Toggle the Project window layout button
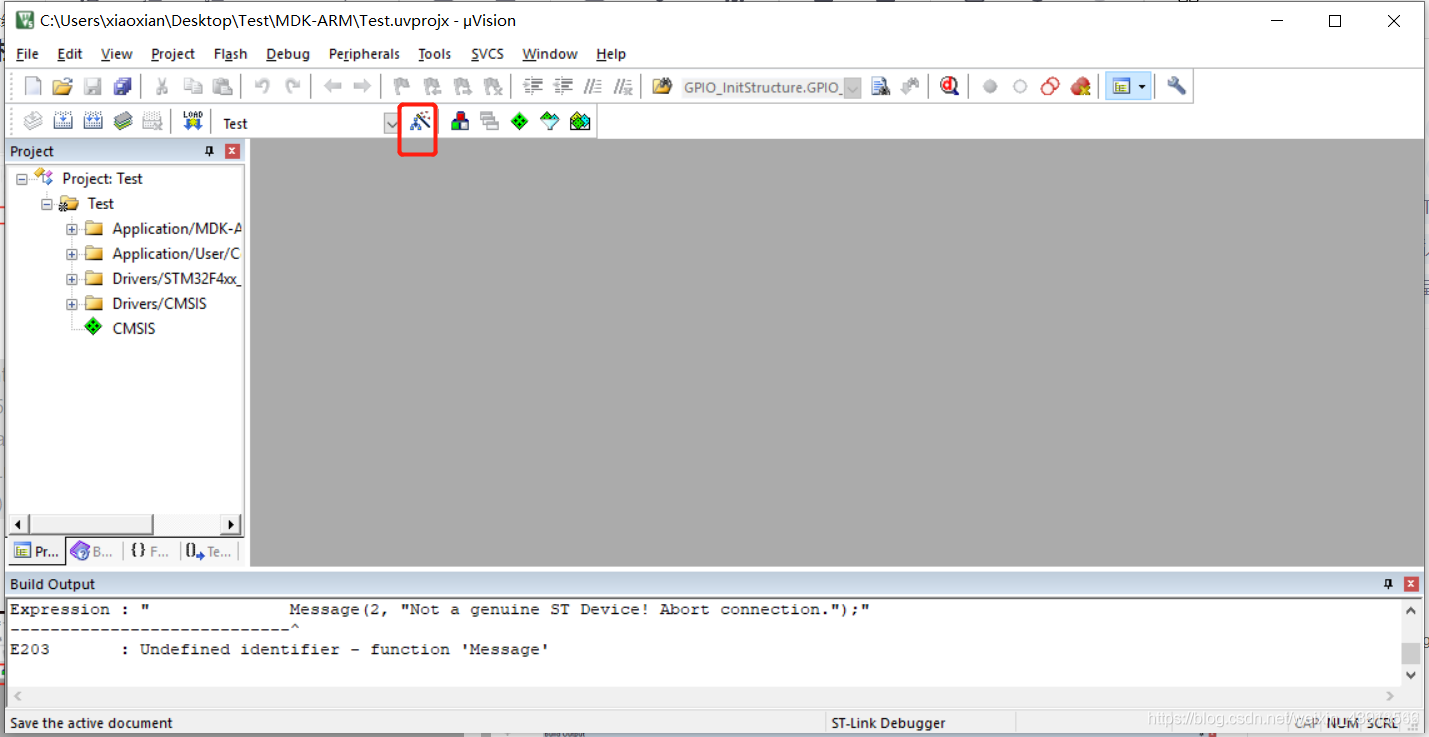 pyautogui.click(x=1121, y=87)
